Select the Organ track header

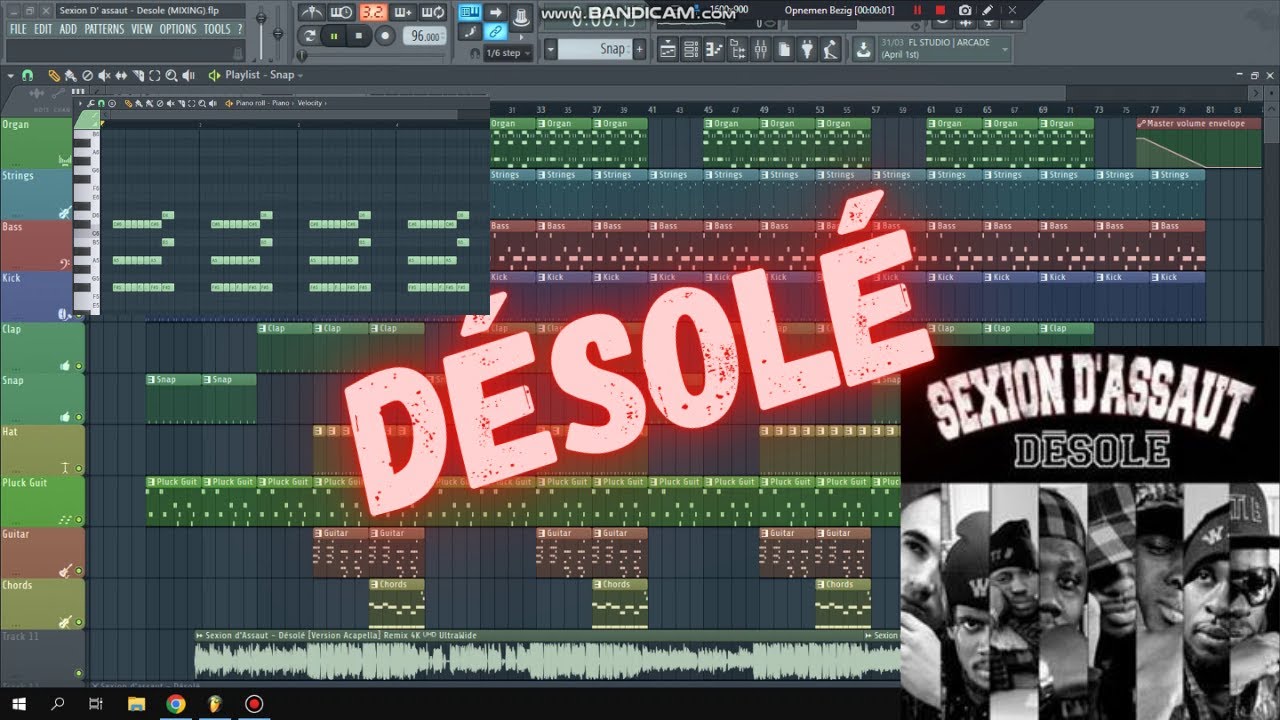click(x=36, y=142)
